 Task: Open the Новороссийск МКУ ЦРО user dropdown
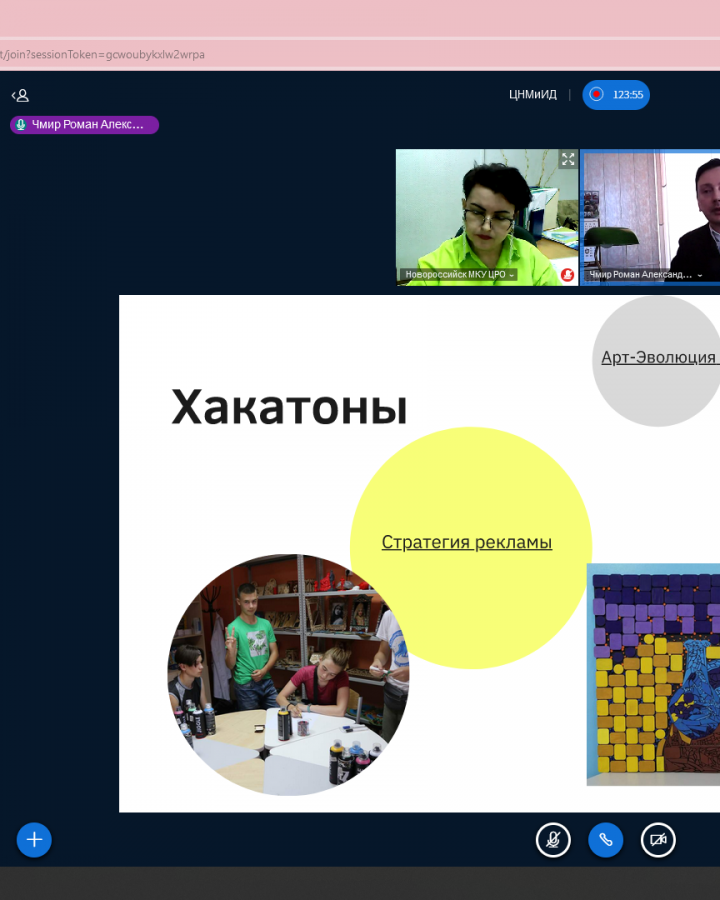pyautogui.click(x=460, y=274)
